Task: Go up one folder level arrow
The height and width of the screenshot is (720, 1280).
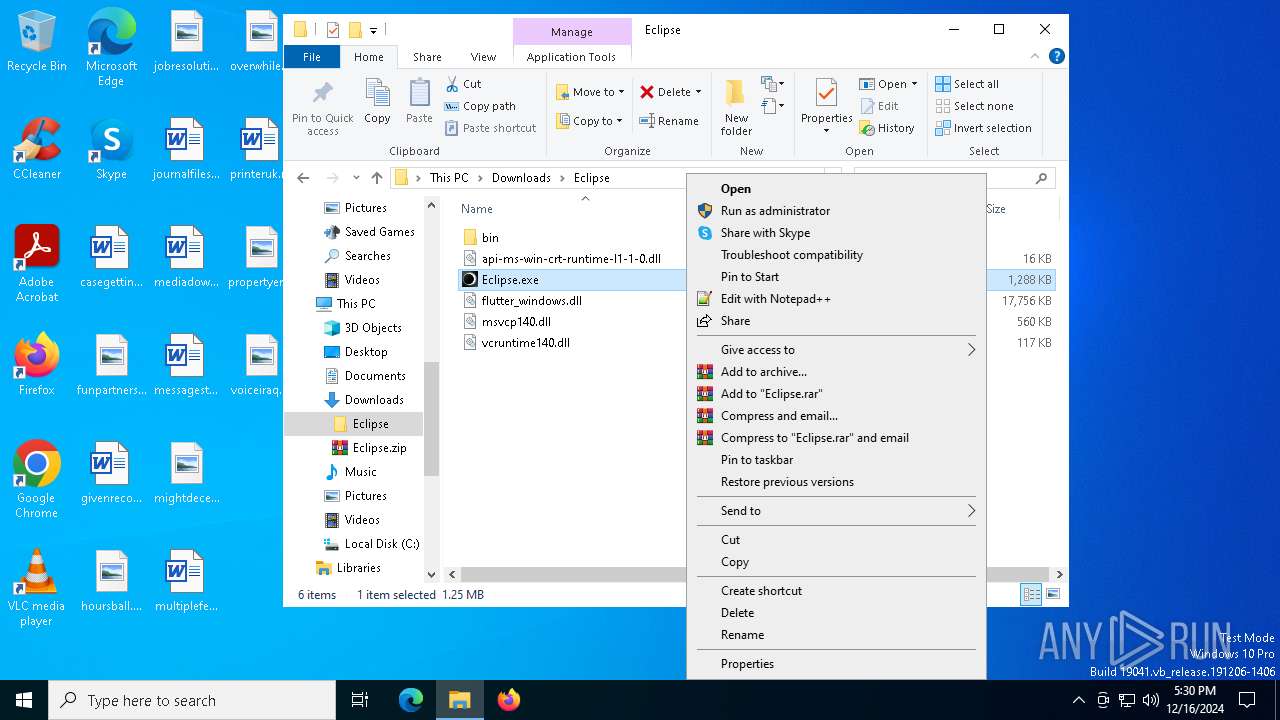Action: coord(377,178)
